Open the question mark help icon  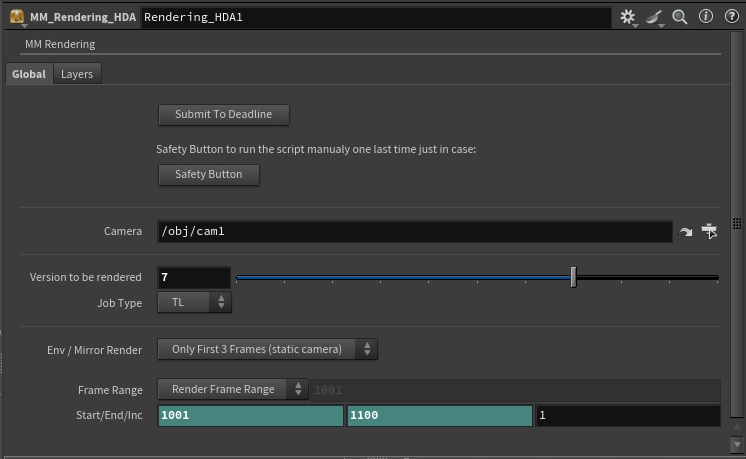click(729, 17)
